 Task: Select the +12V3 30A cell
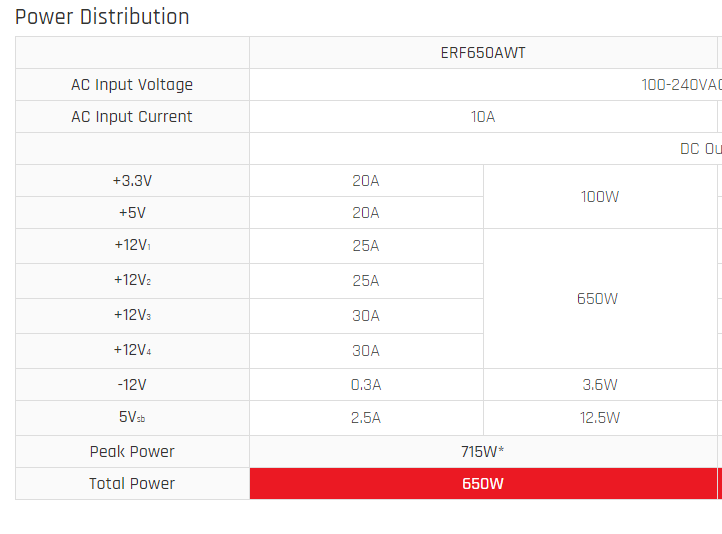click(x=366, y=316)
